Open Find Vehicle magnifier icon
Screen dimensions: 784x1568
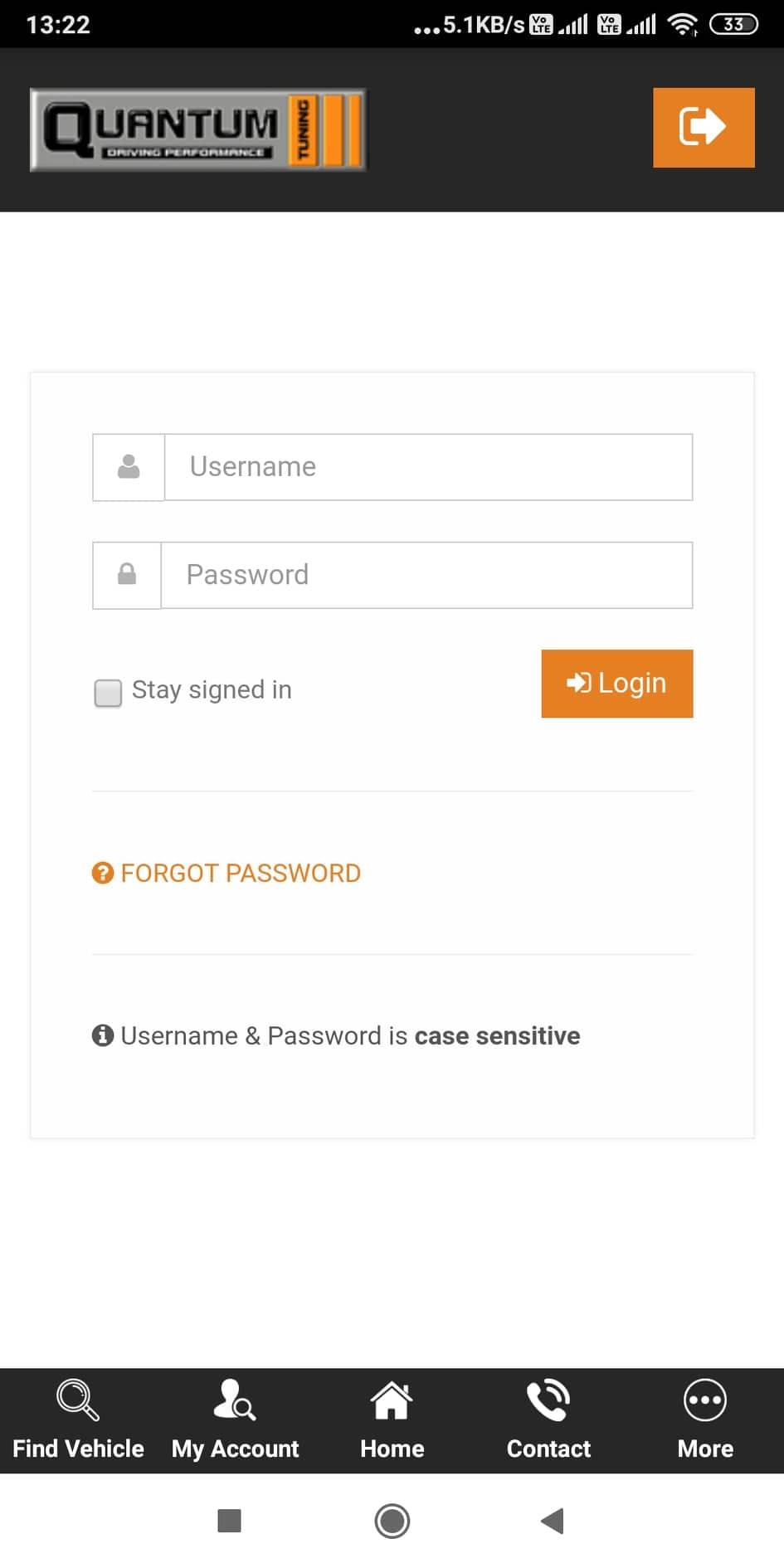[x=78, y=1400]
